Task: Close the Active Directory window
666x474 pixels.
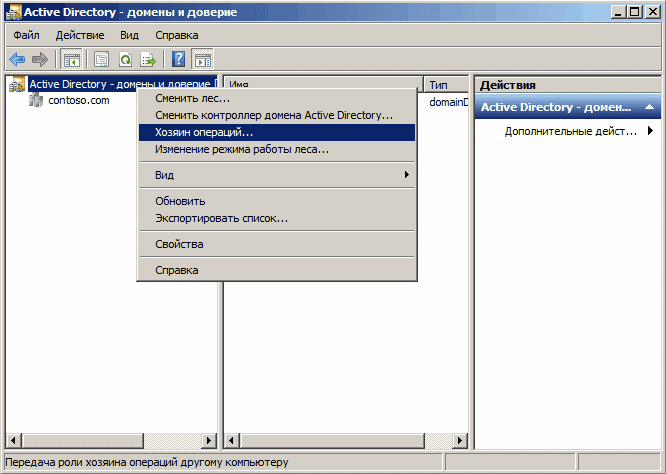Action: coord(652,12)
